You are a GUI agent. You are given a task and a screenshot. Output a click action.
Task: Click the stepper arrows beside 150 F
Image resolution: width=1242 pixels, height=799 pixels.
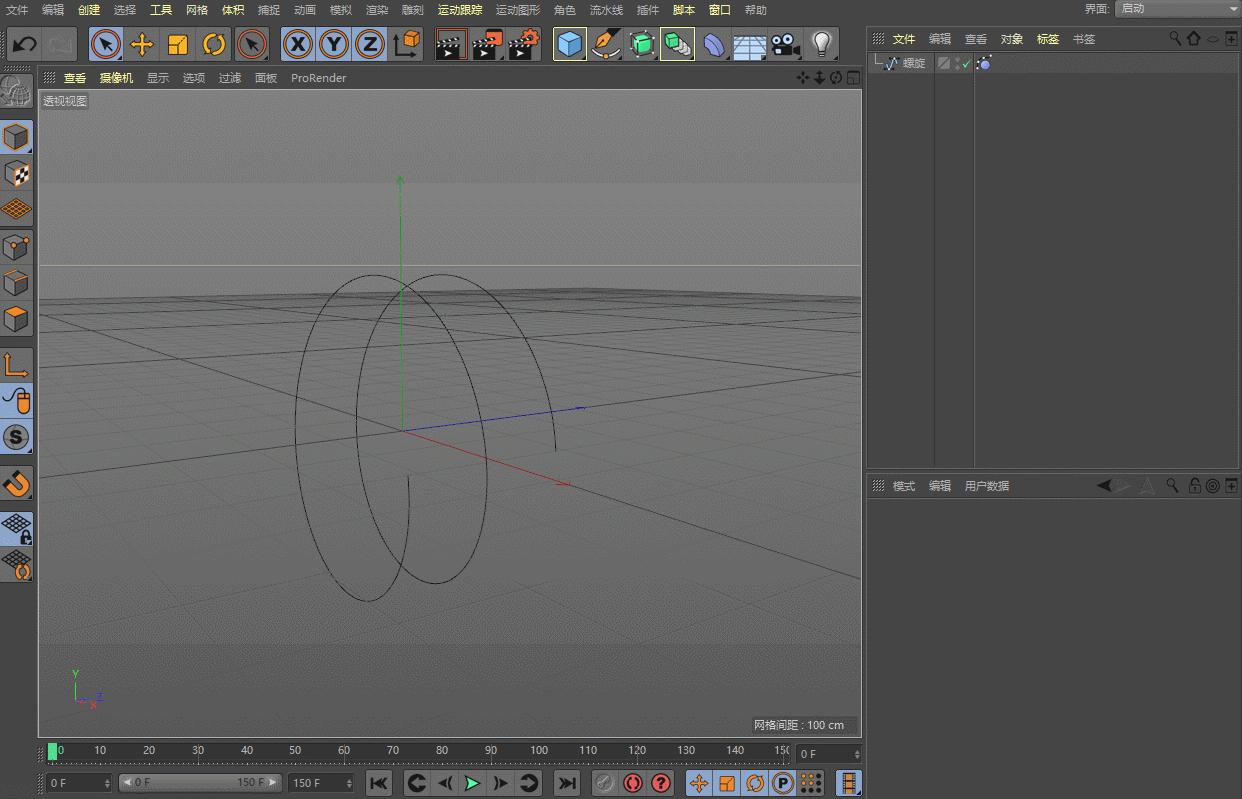click(348, 783)
